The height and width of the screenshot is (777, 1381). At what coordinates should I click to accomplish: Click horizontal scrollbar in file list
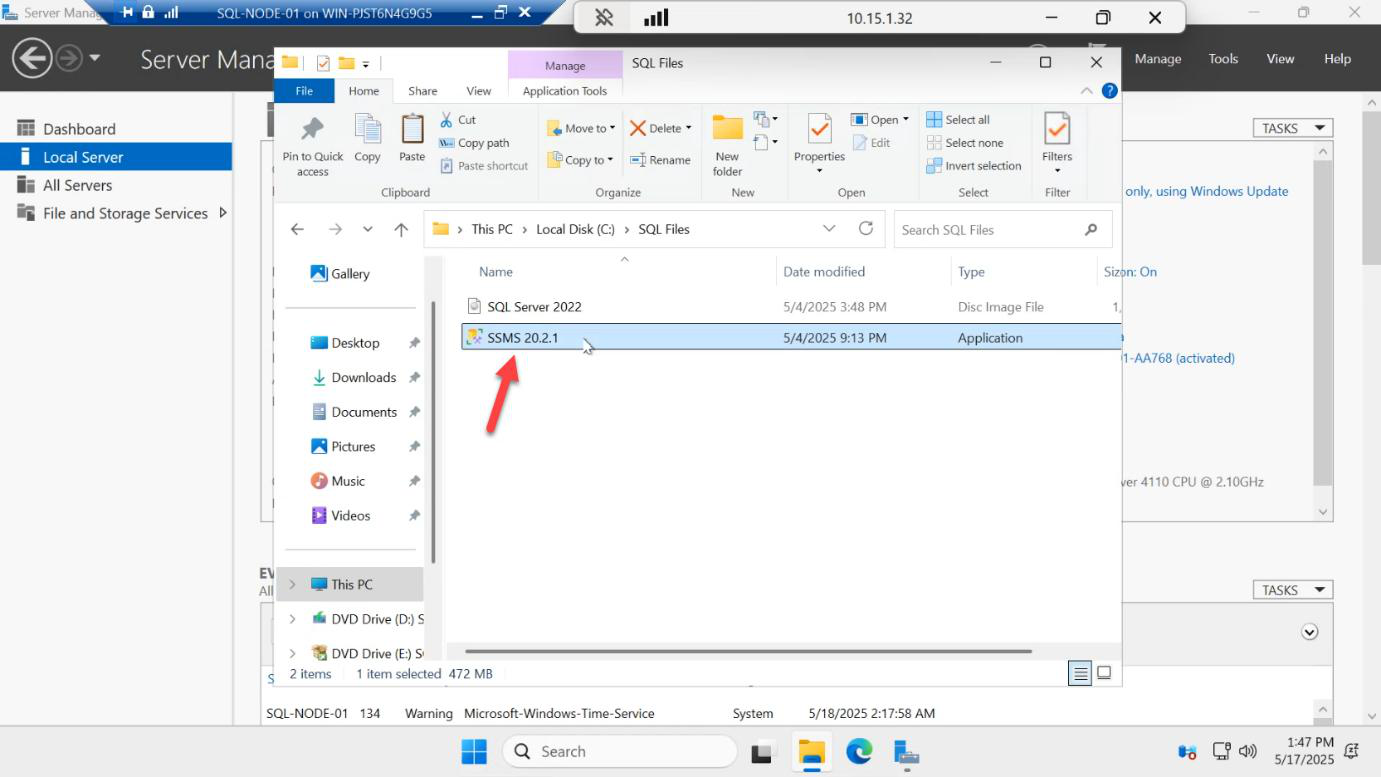pos(748,651)
